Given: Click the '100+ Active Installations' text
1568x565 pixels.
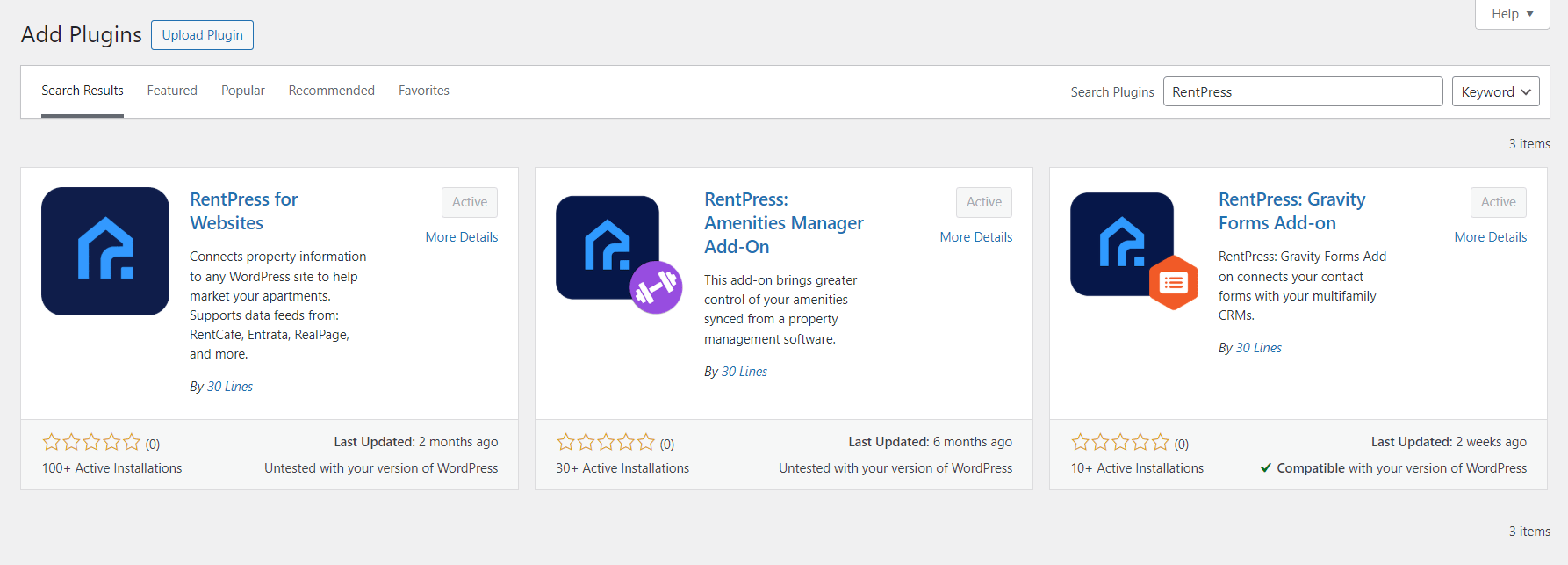Looking at the screenshot, I should click(112, 468).
